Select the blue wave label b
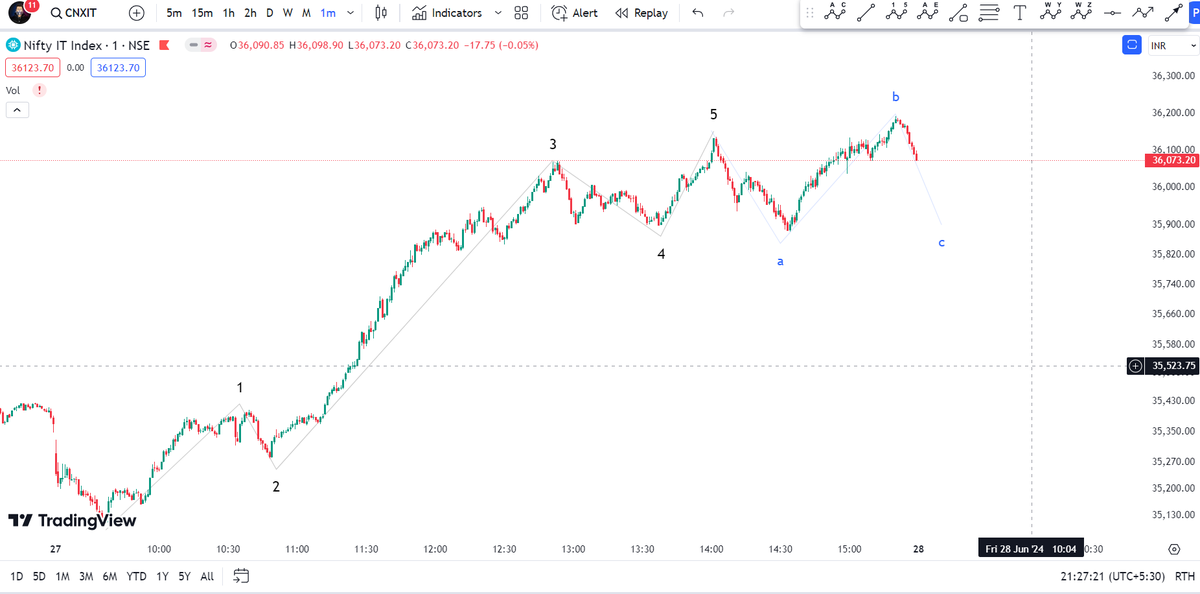 point(896,97)
